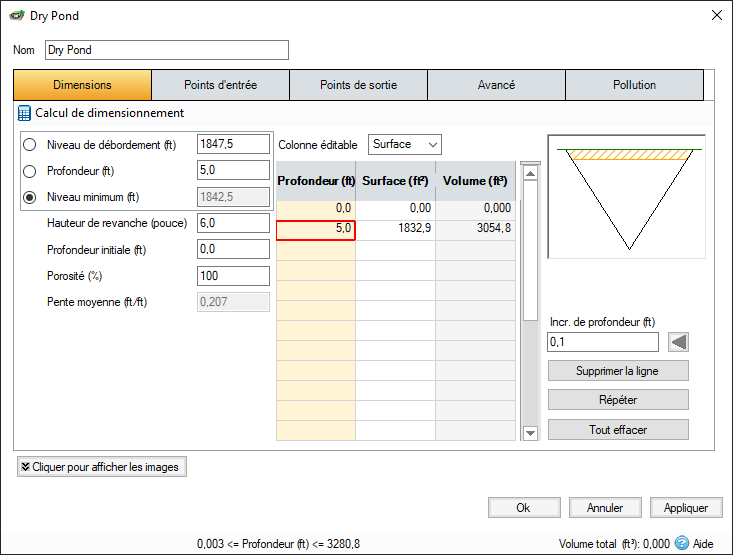Click Supprimer la ligne button

point(618,371)
